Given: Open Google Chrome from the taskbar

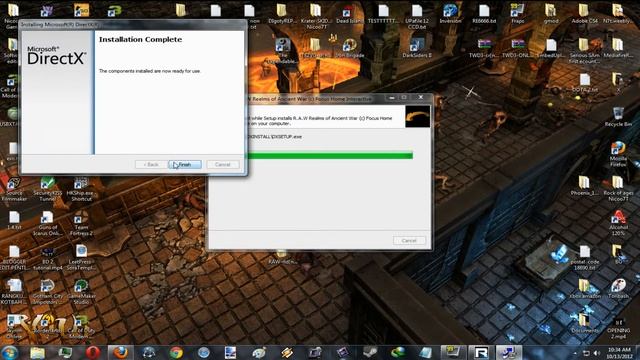Looking at the screenshot, I should pos(176,353).
